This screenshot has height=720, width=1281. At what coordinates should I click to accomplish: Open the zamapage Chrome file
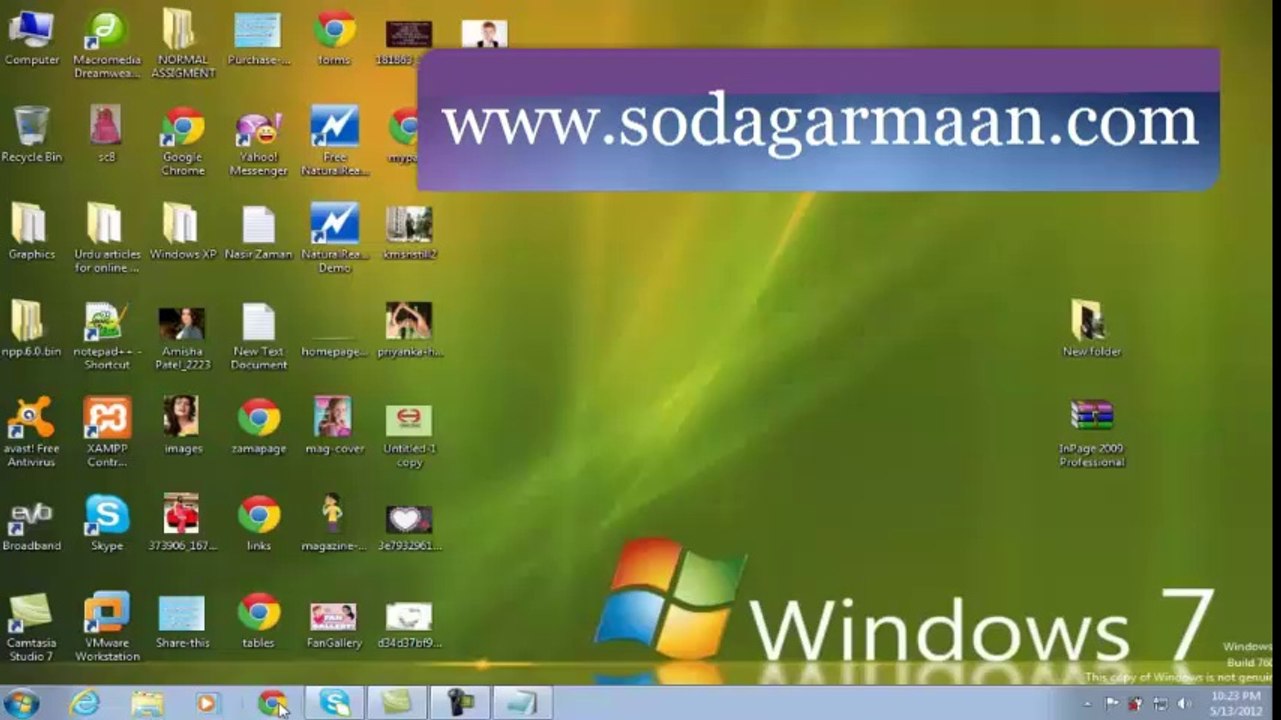click(258, 425)
